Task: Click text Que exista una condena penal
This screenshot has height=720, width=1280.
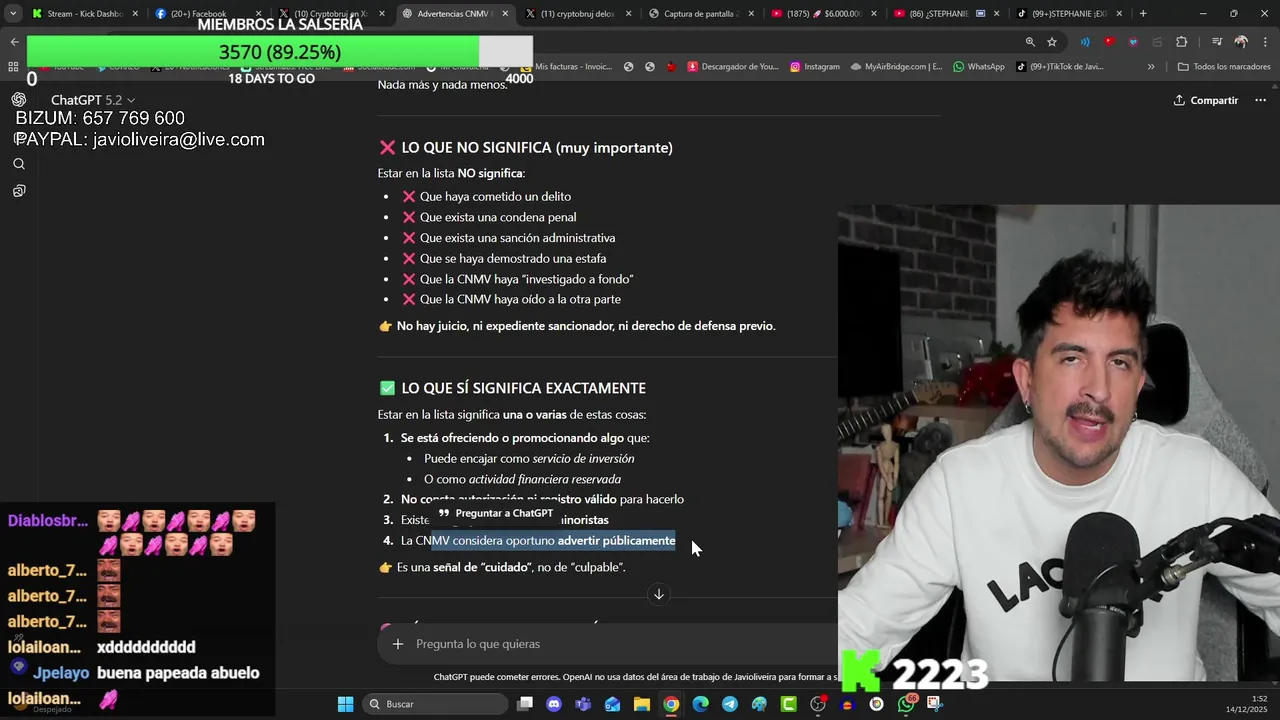Action: 498,217
